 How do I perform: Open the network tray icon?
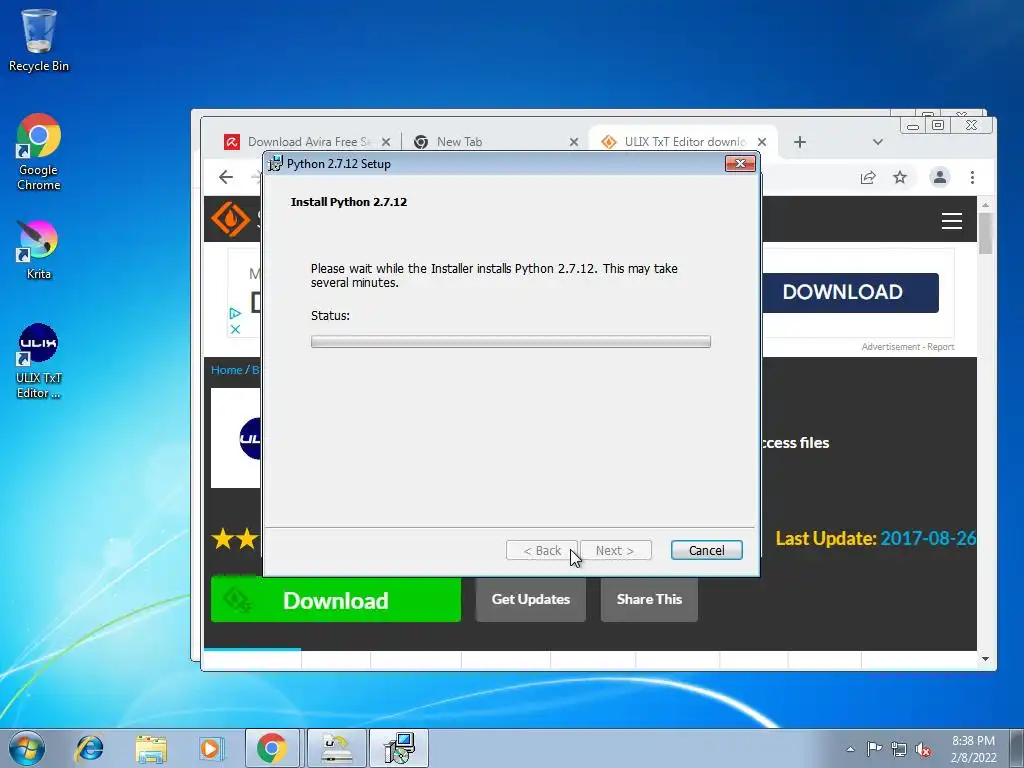[x=899, y=749]
